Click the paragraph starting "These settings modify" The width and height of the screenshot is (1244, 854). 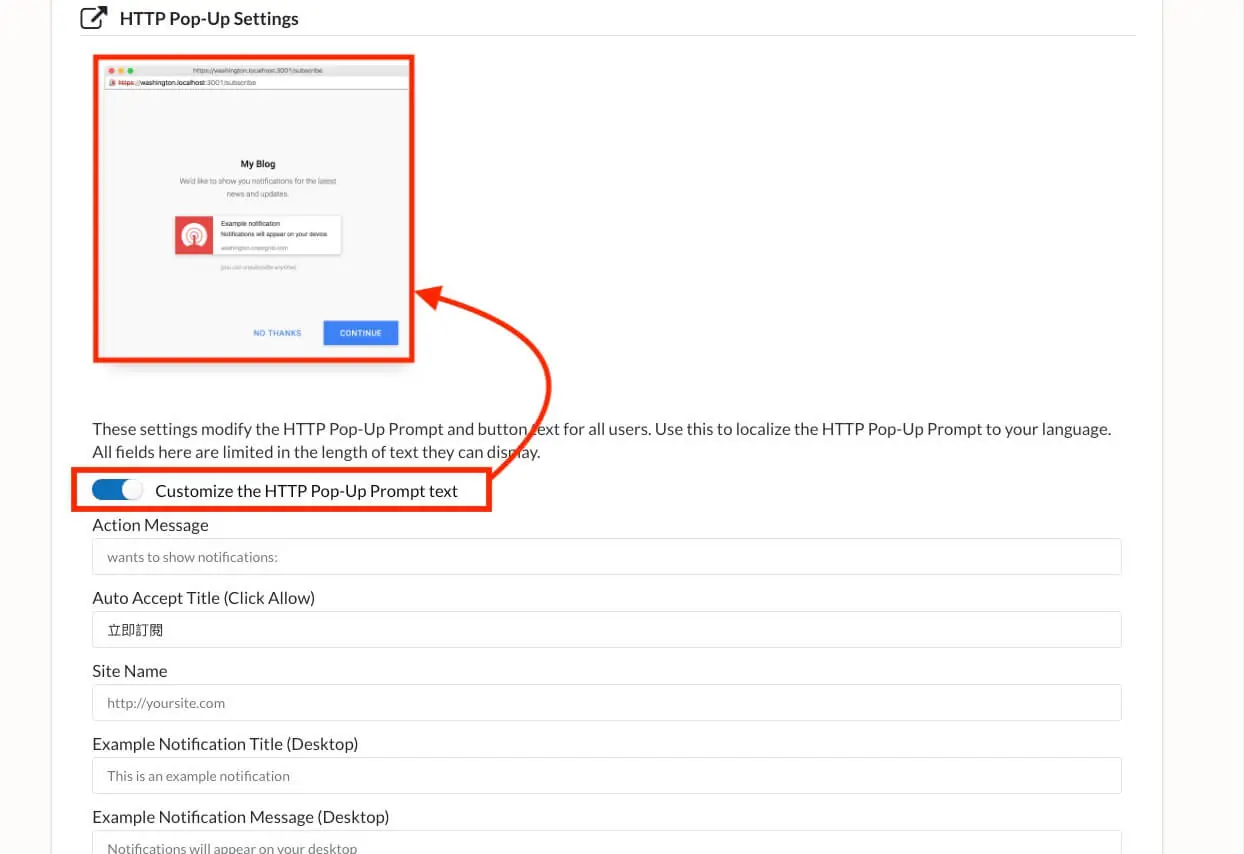[602, 440]
